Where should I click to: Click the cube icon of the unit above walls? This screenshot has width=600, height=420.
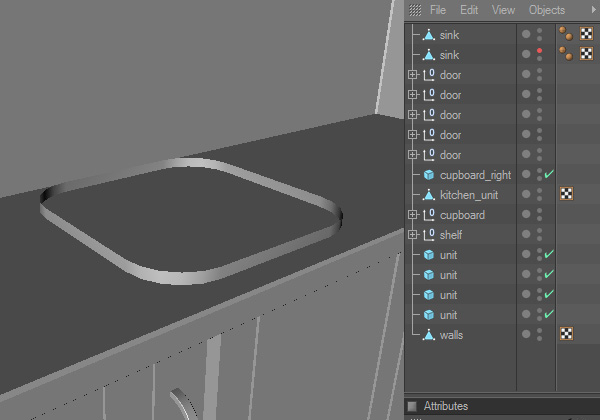pos(429,315)
